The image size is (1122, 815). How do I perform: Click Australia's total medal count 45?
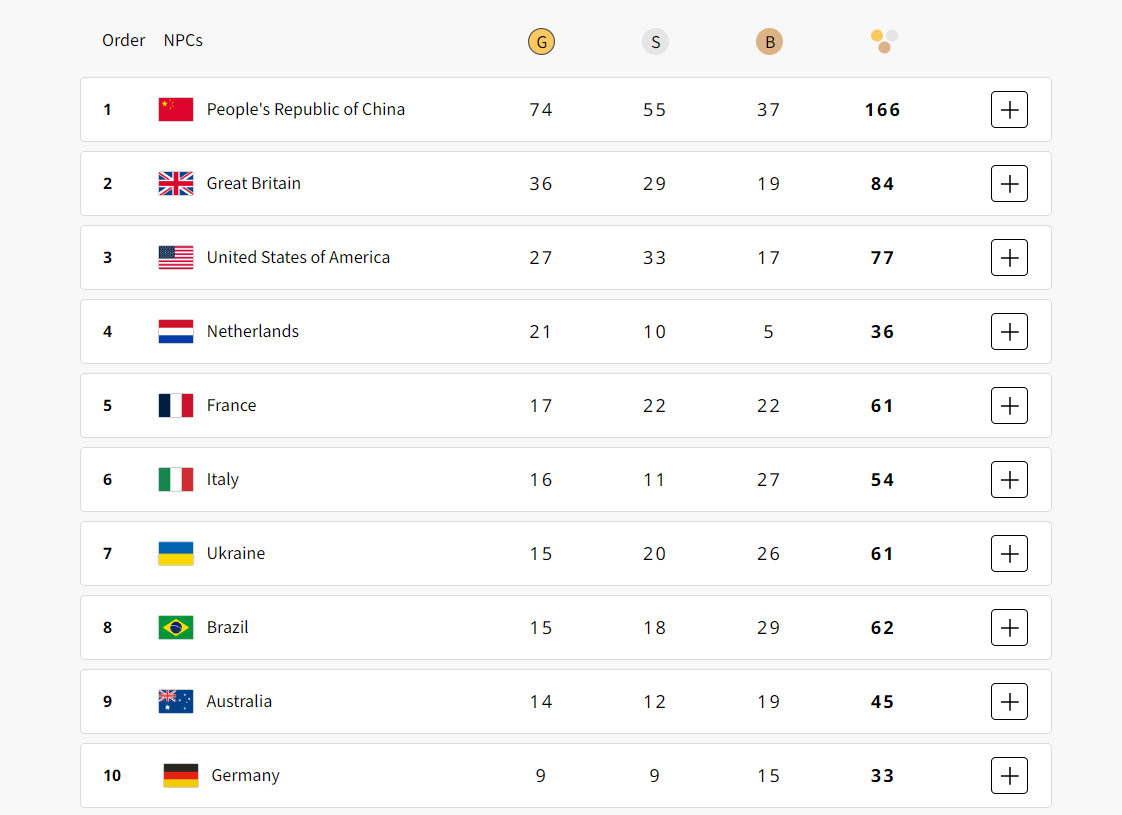882,701
